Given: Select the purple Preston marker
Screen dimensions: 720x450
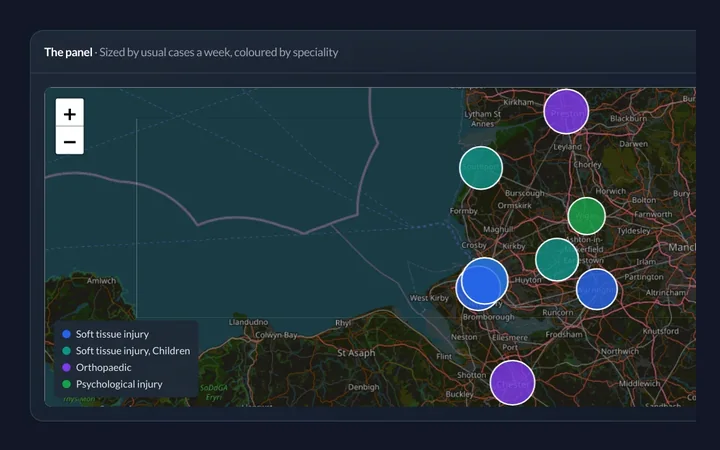Looking at the screenshot, I should click(566, 112).
